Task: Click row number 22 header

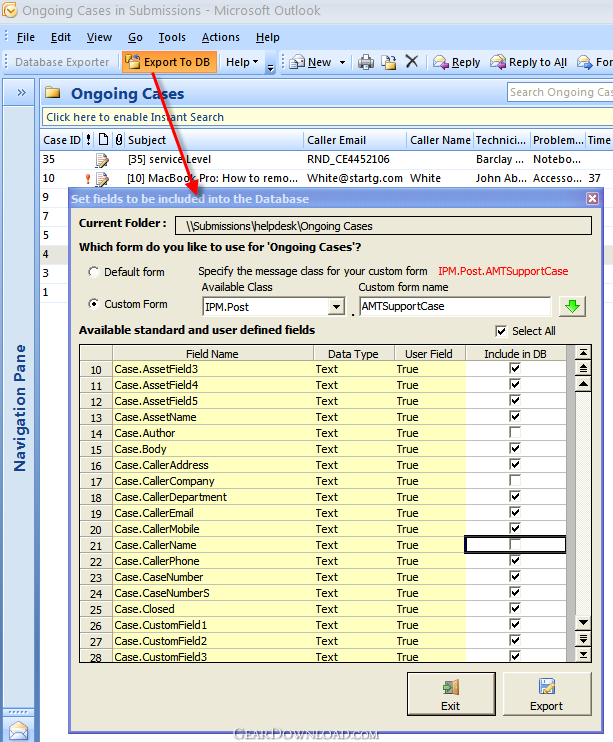Action: (x=96, y=561)
